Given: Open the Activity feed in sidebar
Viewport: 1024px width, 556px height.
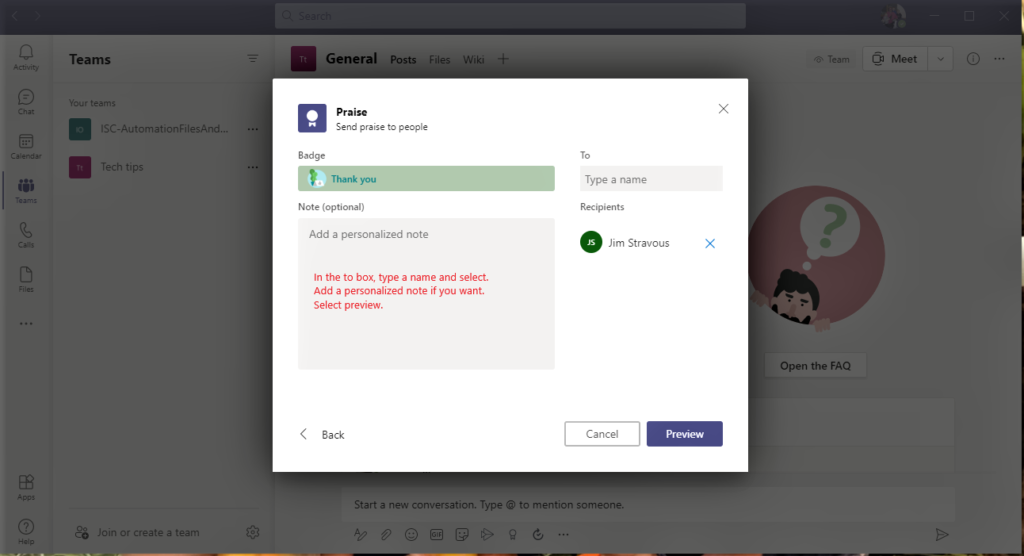Looking at the screenshot, I should 26,57.
